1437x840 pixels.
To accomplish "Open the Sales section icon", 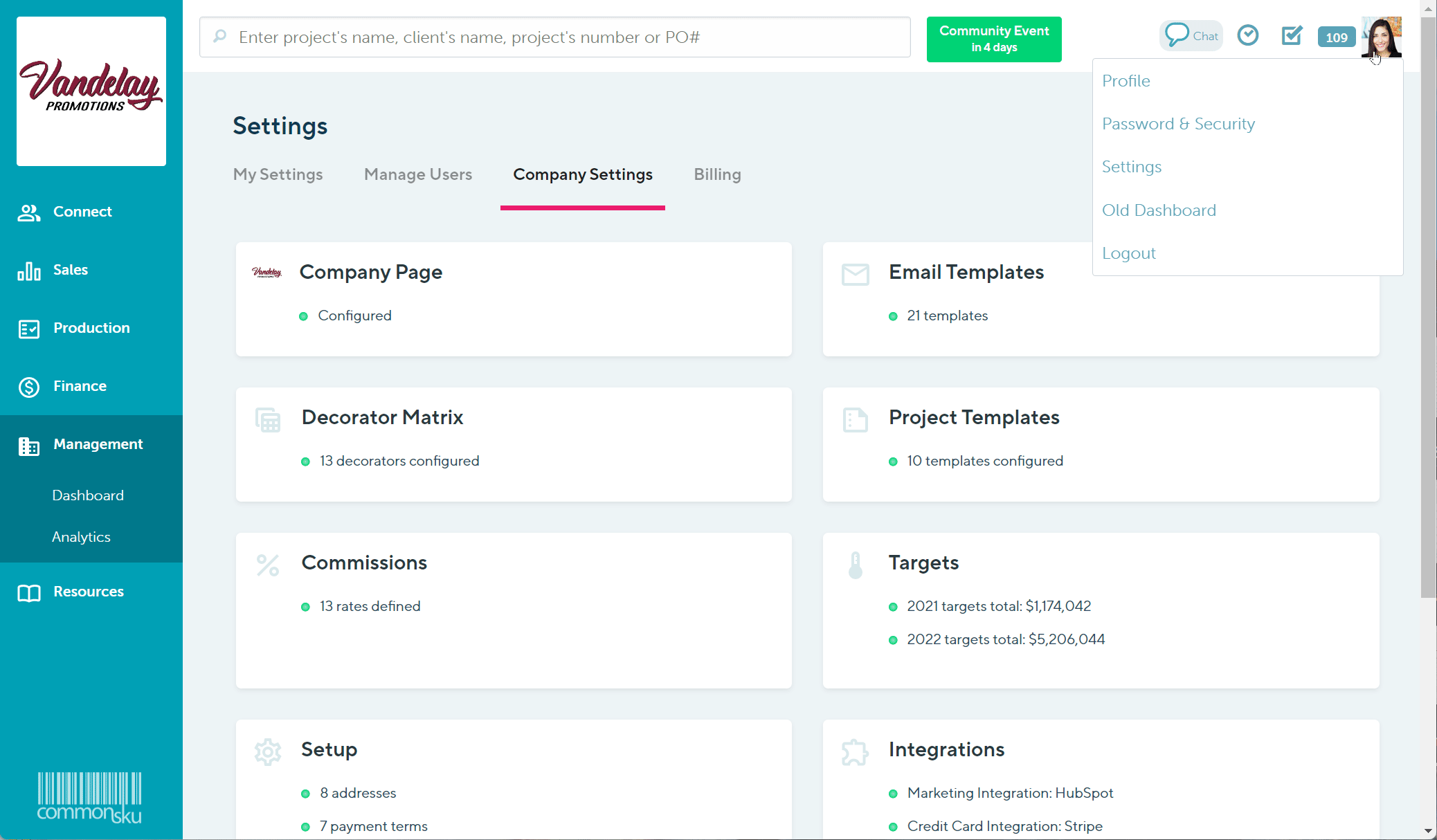I will tap(28, 271).
